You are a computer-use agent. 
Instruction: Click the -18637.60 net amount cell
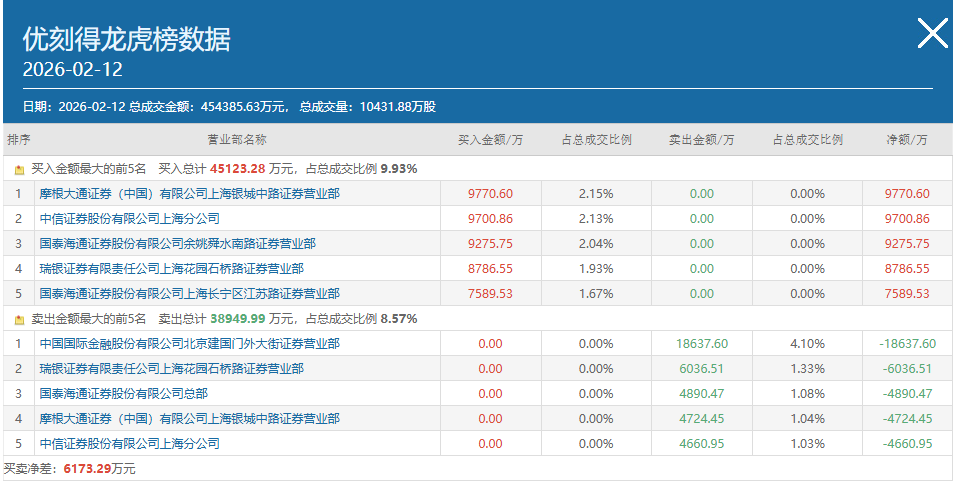907,344
